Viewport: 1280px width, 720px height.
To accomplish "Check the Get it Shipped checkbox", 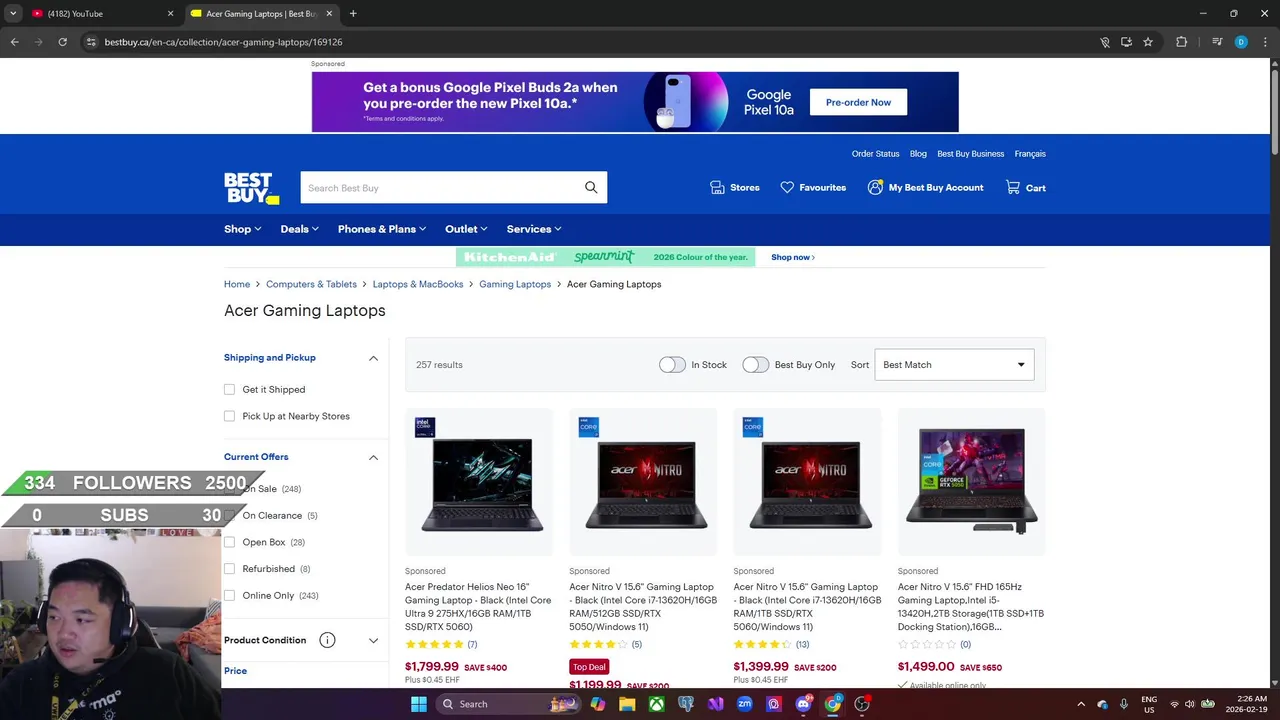I will coord(230,389).
